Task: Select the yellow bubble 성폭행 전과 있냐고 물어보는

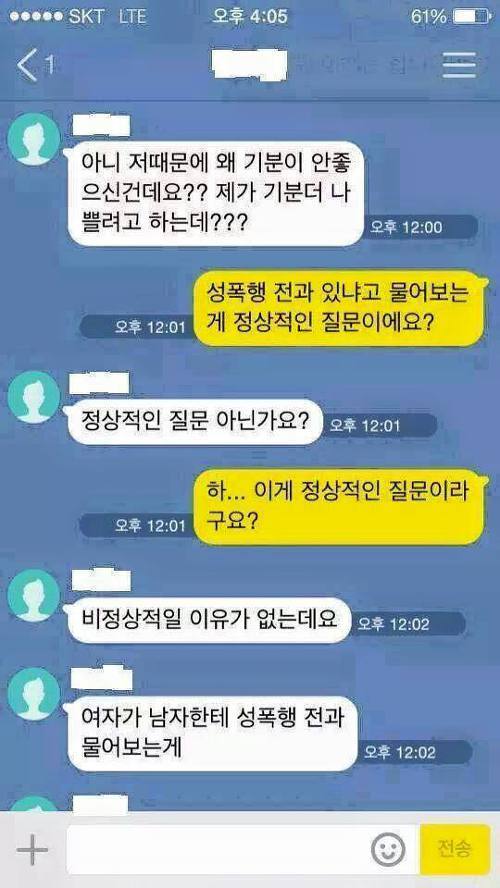Action: point(339,309)
